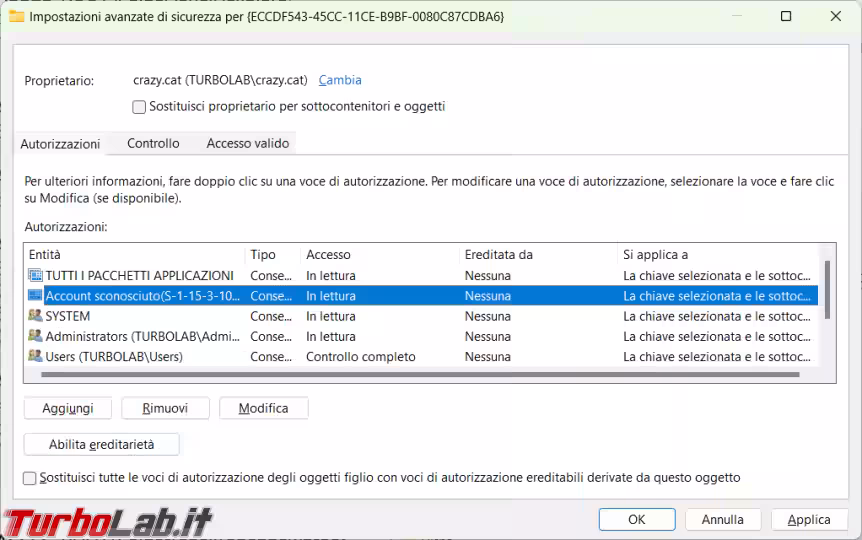Image resolution: width=862 pixels, height=540 pixels.
Task: Click the Account sconosciuto entry icon
Action: point(35,296)
